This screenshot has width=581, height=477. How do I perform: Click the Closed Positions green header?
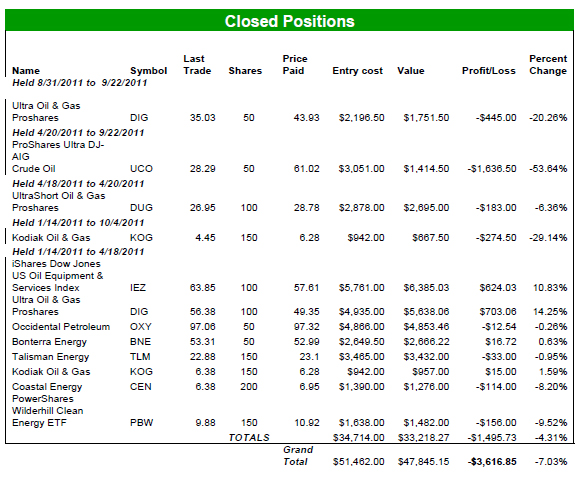289,21
